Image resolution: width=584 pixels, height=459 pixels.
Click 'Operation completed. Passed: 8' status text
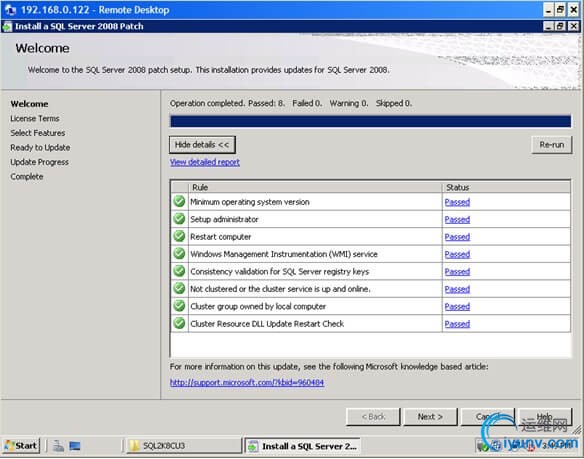(x=227, y=104)
